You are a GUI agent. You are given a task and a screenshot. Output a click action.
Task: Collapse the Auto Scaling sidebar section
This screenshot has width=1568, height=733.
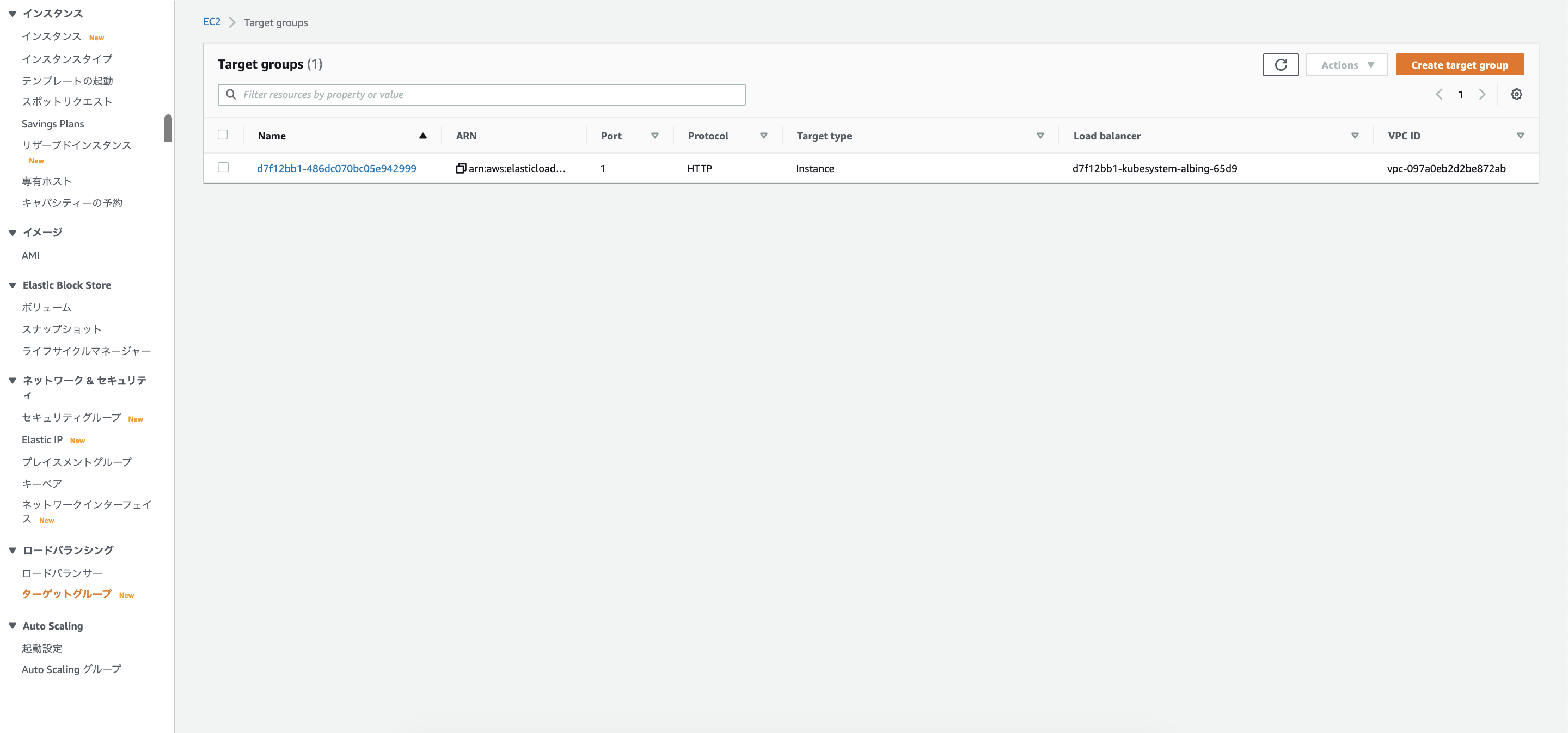tap(12, 626)
